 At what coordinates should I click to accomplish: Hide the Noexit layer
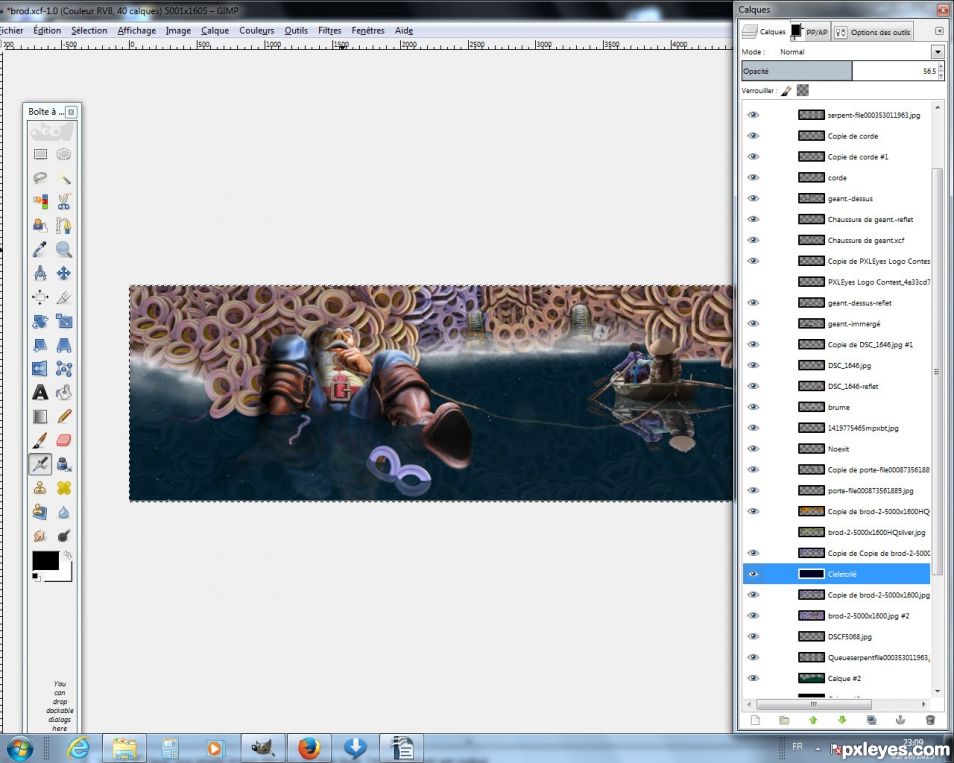[x=753, y=448]
